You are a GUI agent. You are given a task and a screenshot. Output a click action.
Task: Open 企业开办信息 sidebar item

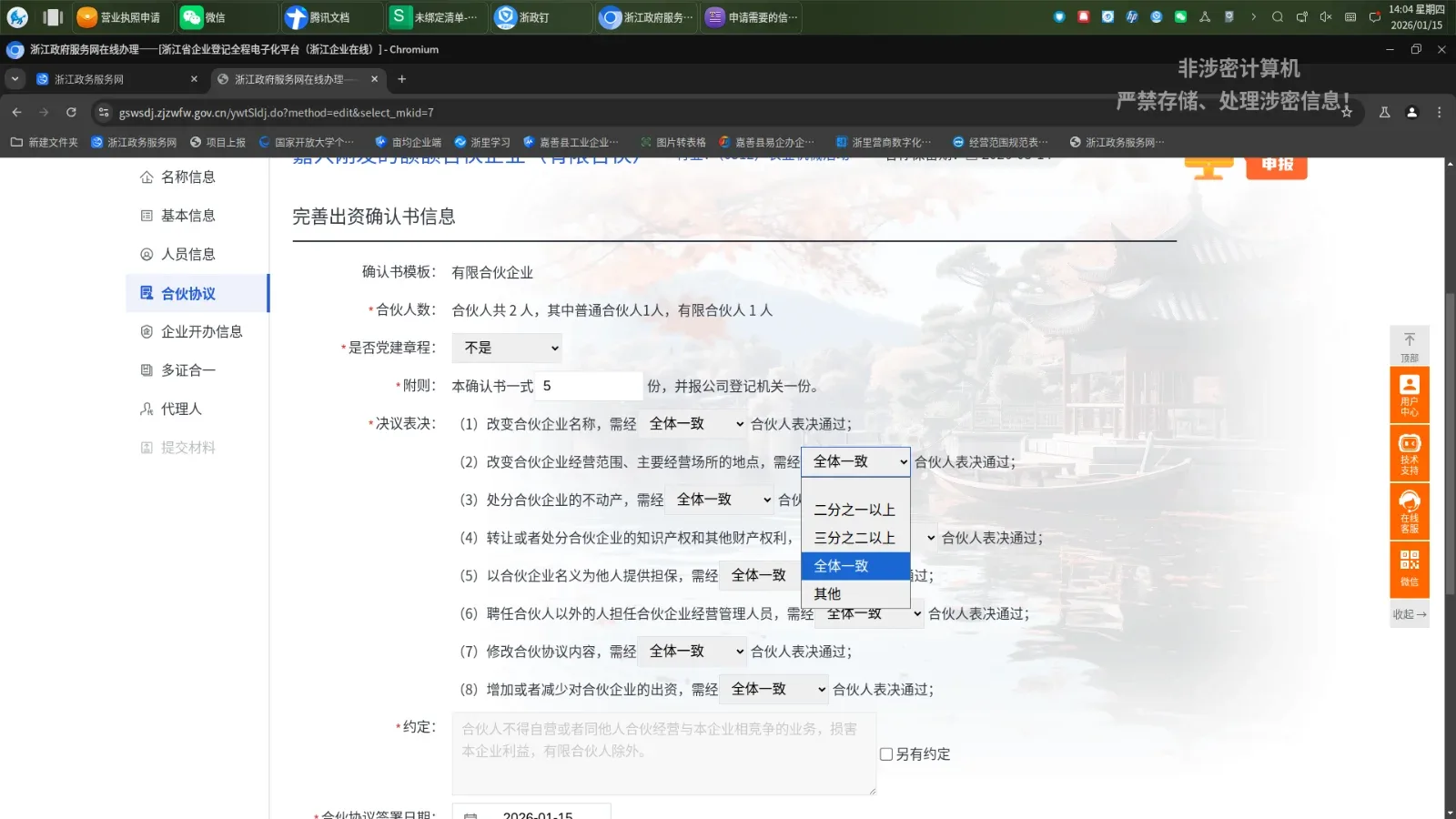tap(191, 332)
